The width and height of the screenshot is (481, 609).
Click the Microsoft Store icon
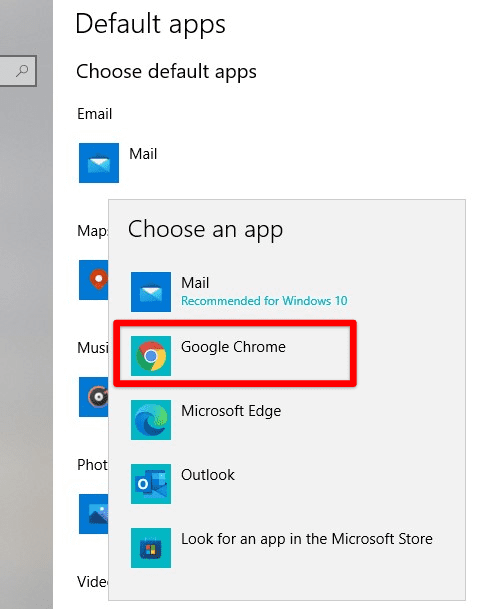151,548
